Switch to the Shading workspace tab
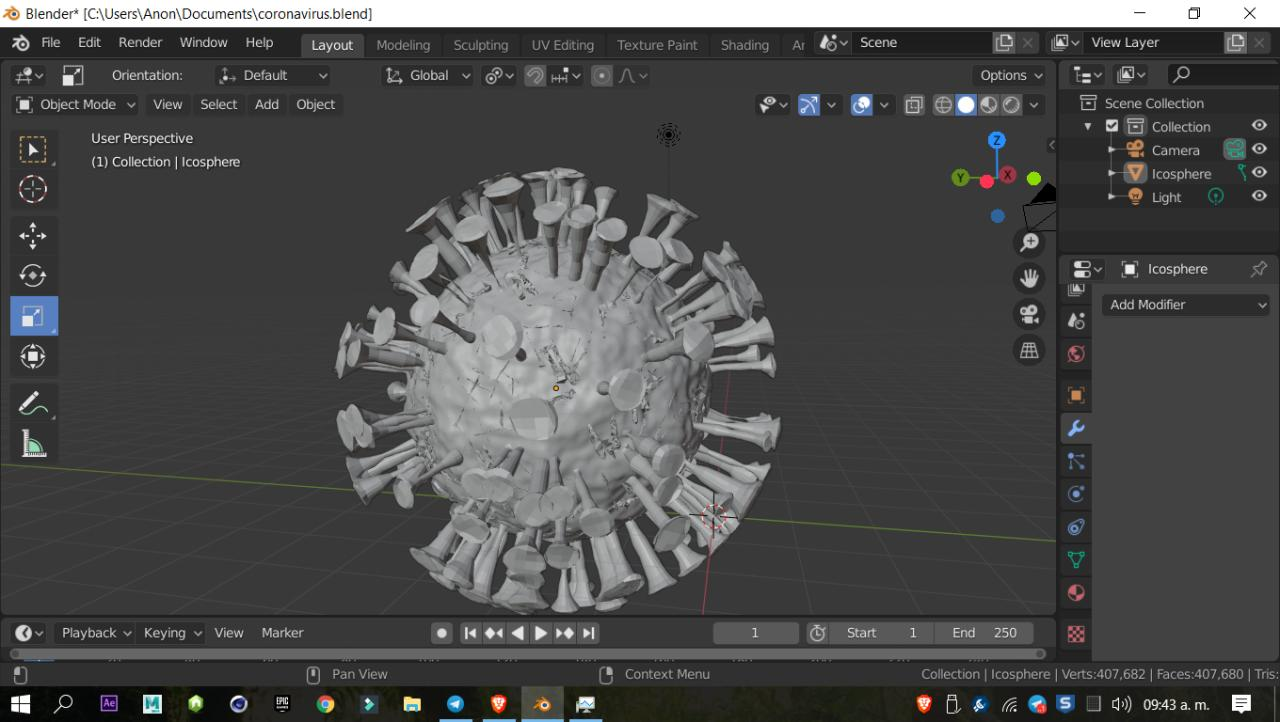This screenshot has width=1280, height=722. click(745, 45)
